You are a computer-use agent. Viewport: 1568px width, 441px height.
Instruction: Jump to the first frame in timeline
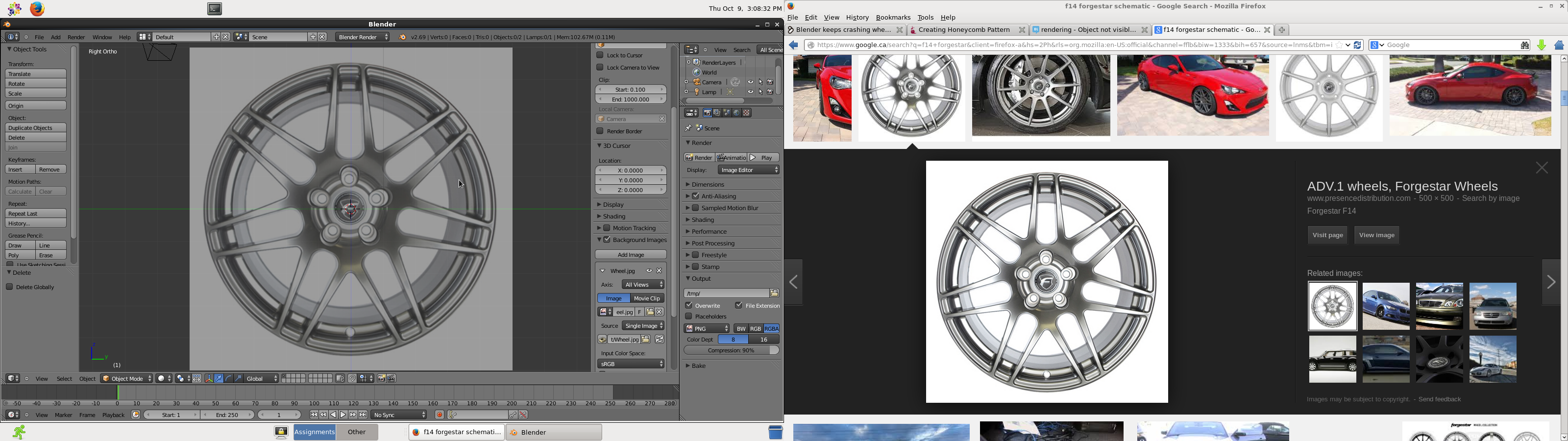click(x=314, y=415)
